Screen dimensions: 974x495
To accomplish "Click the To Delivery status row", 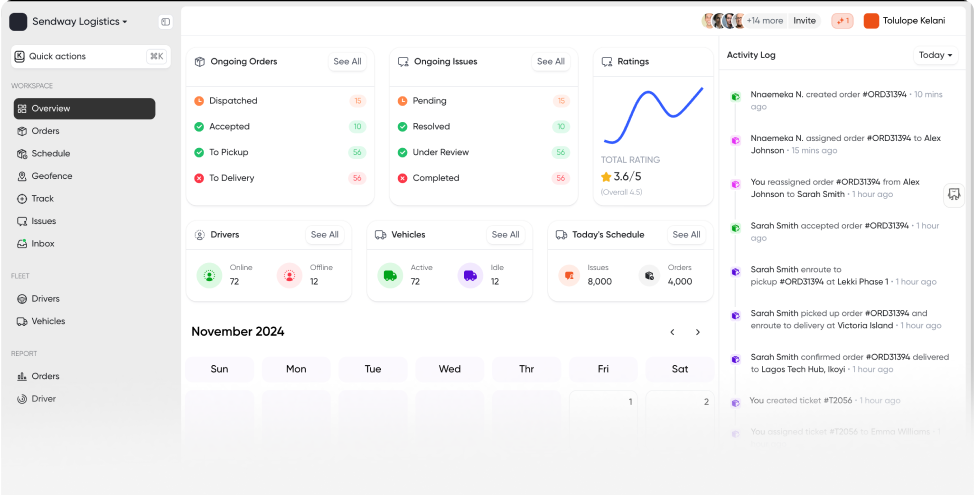I will click(x=280, y=178).
